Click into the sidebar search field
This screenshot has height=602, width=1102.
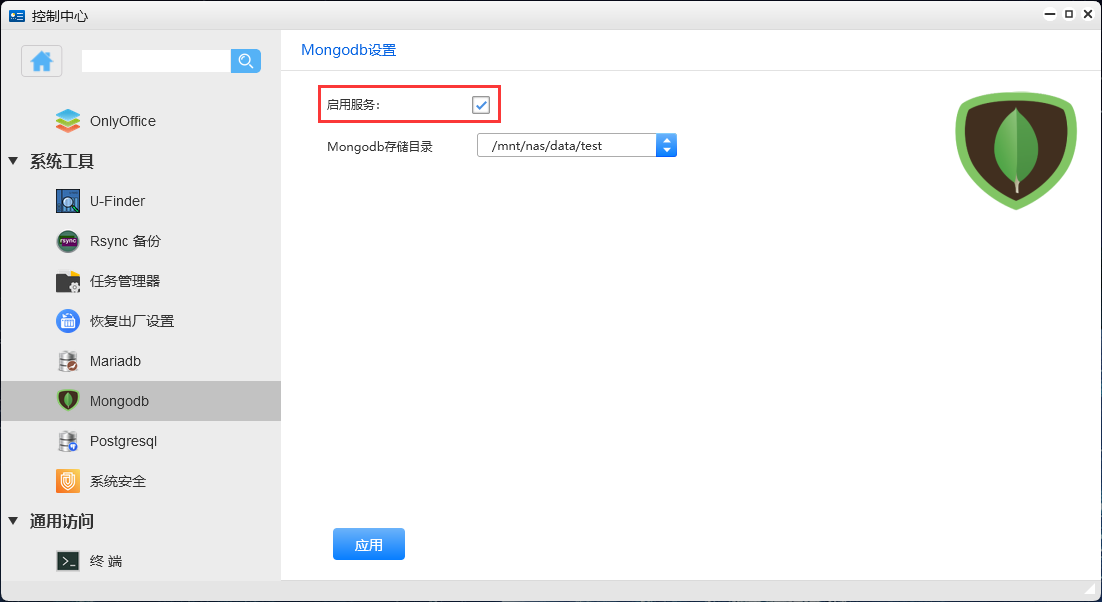(x=156, y=61)
